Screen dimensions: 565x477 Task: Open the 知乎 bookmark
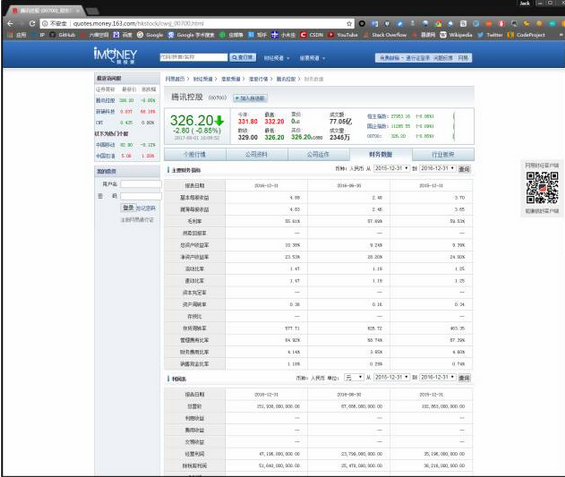tap(258, 35)
